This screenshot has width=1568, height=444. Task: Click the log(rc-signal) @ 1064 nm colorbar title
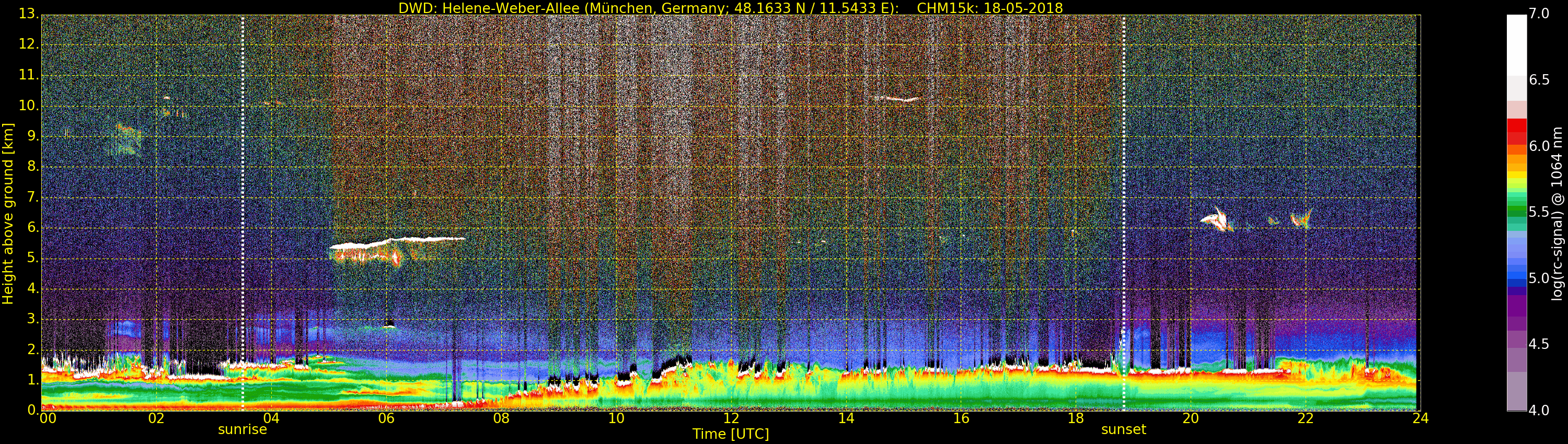(1557, 214)
